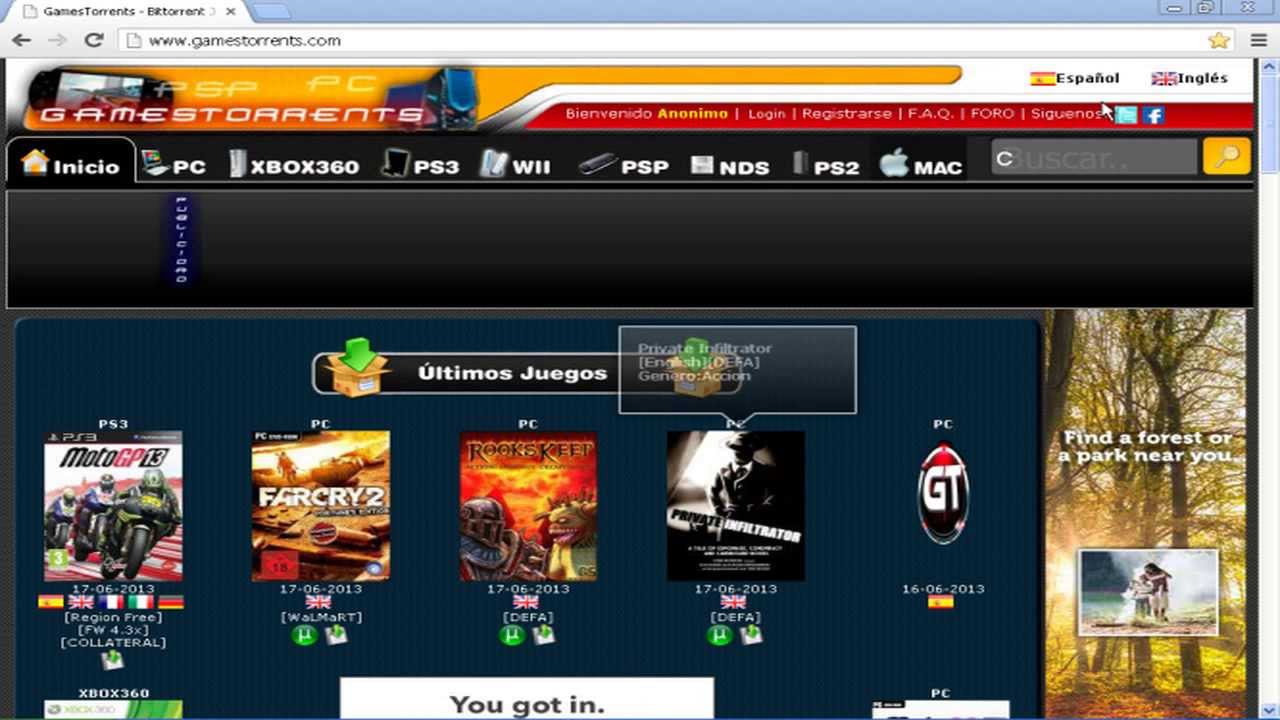Image resolution: width=1280 pixels, height=720 pixels.
Task: Switch the site language to Español
Action: (x=1075, y=78)
